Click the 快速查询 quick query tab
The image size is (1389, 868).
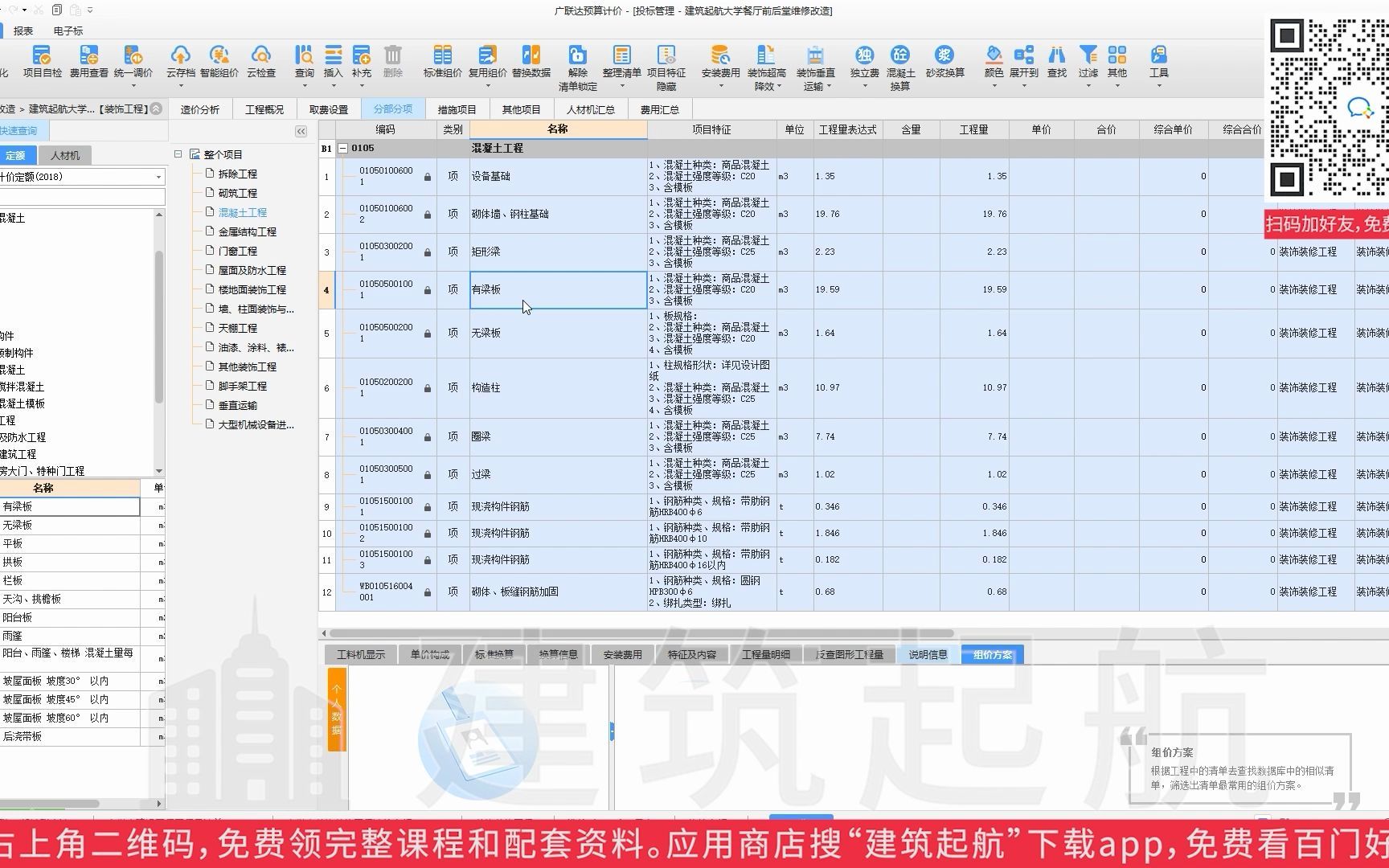[23, 130]
